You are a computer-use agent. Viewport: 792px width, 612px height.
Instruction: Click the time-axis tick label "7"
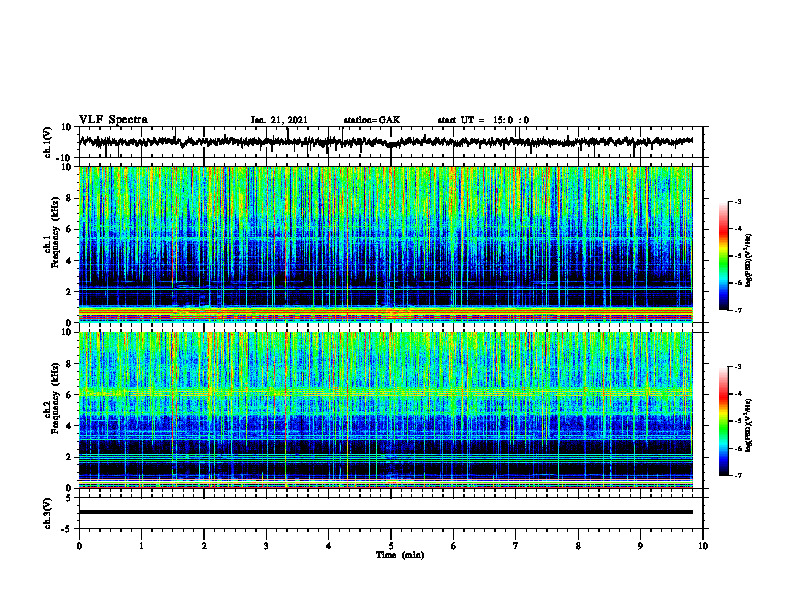[516, 546]
